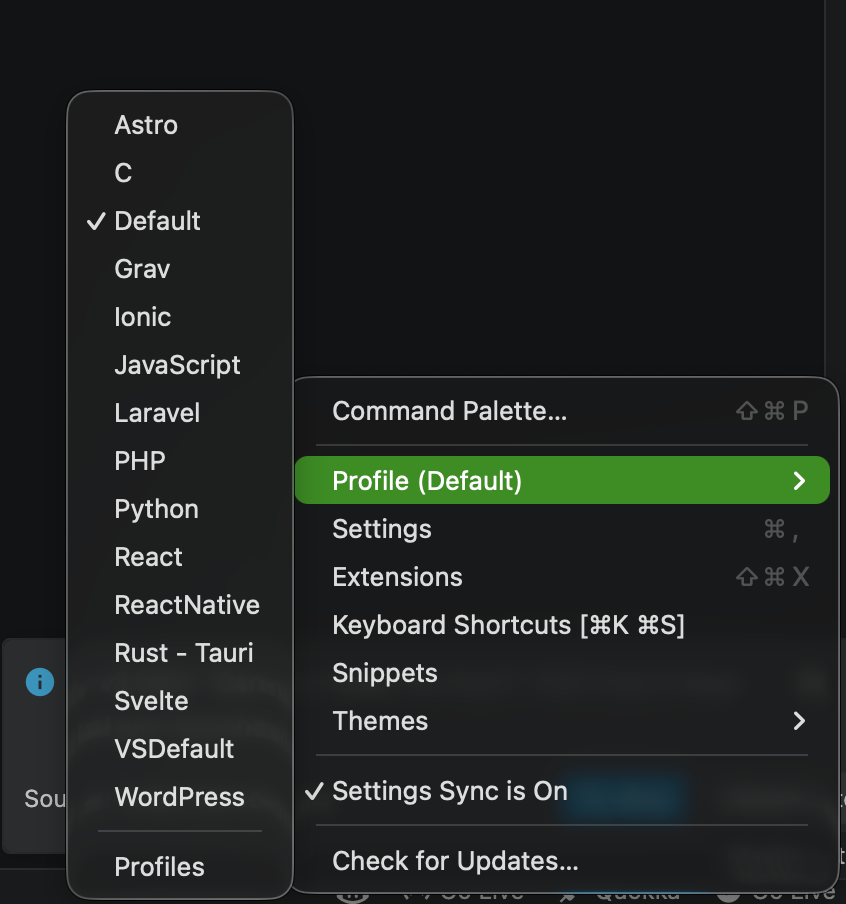The image size is (846, 904).
Task: Switch to the React profile
Action: [x=148, y=557]
